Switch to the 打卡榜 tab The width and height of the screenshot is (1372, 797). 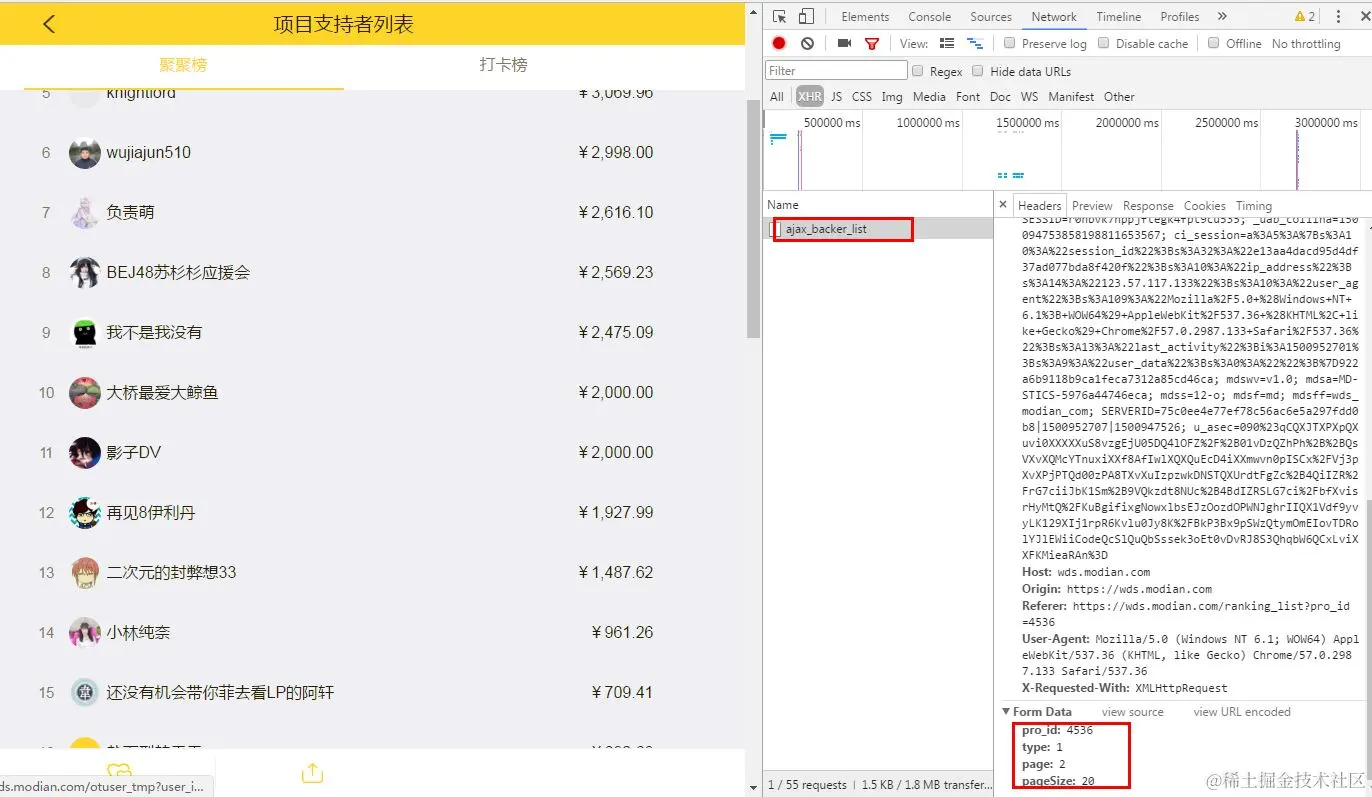(x=503, y=65)
